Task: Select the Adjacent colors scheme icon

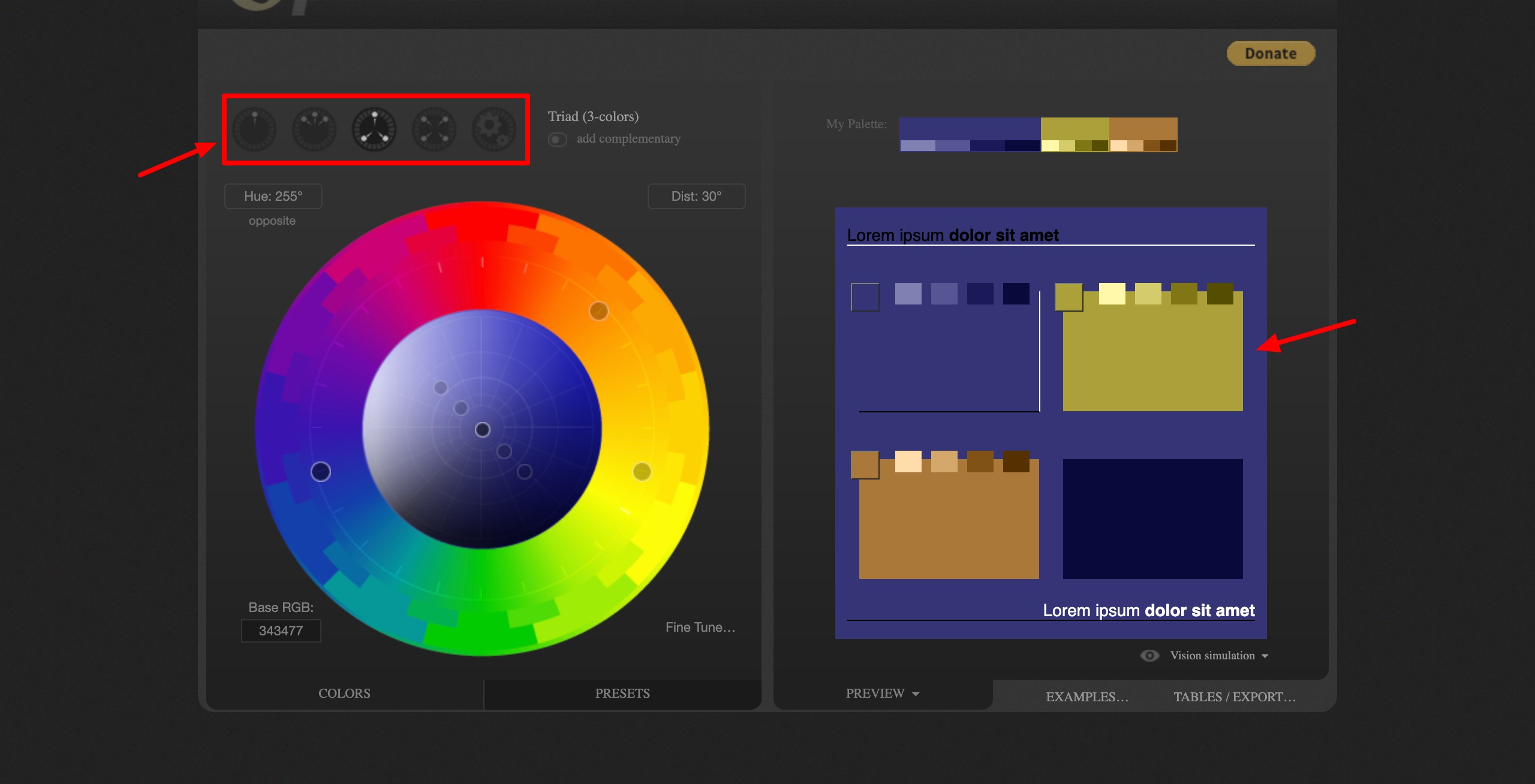Action: pos(314,129)
